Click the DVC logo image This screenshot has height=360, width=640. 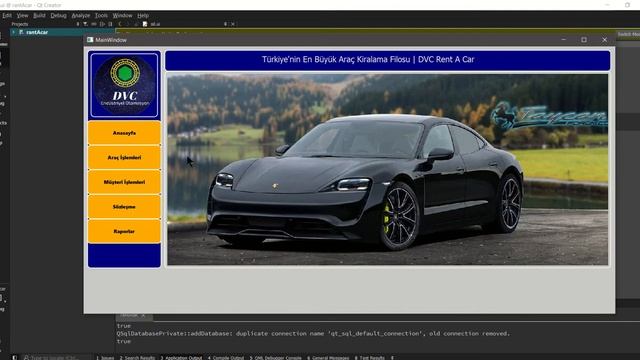[x=124, y=85]
